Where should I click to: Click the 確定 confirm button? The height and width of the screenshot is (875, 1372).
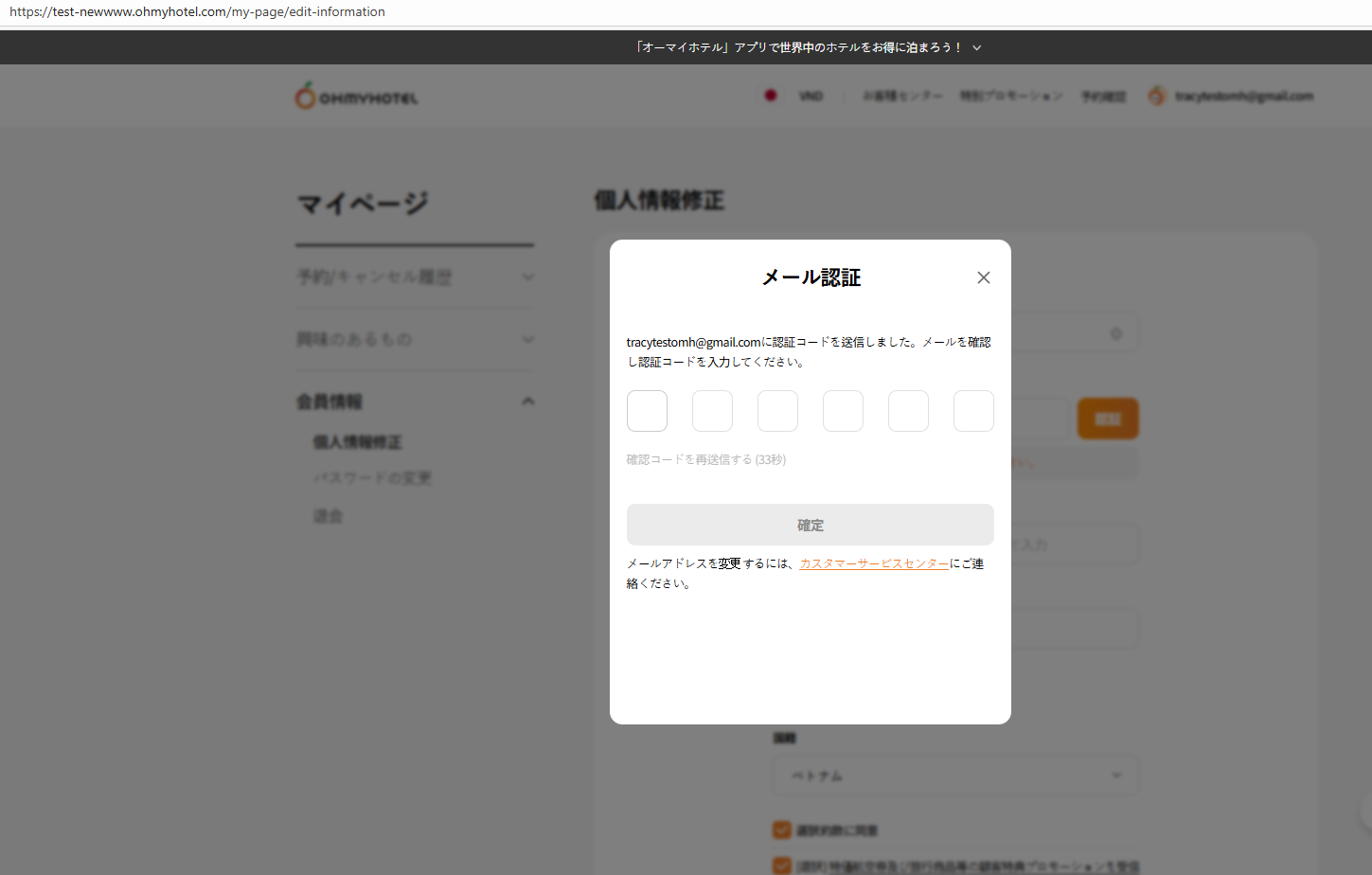811,525
